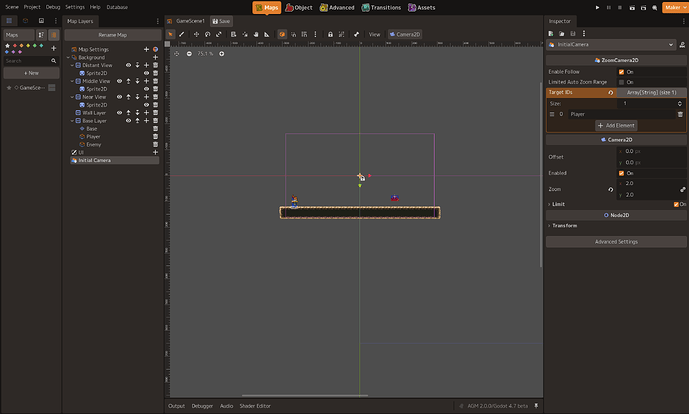The height and width of the screenshot is (414, 689).
Task: Switch to the Object workspace tab
Action: click(x=299, y=7)
